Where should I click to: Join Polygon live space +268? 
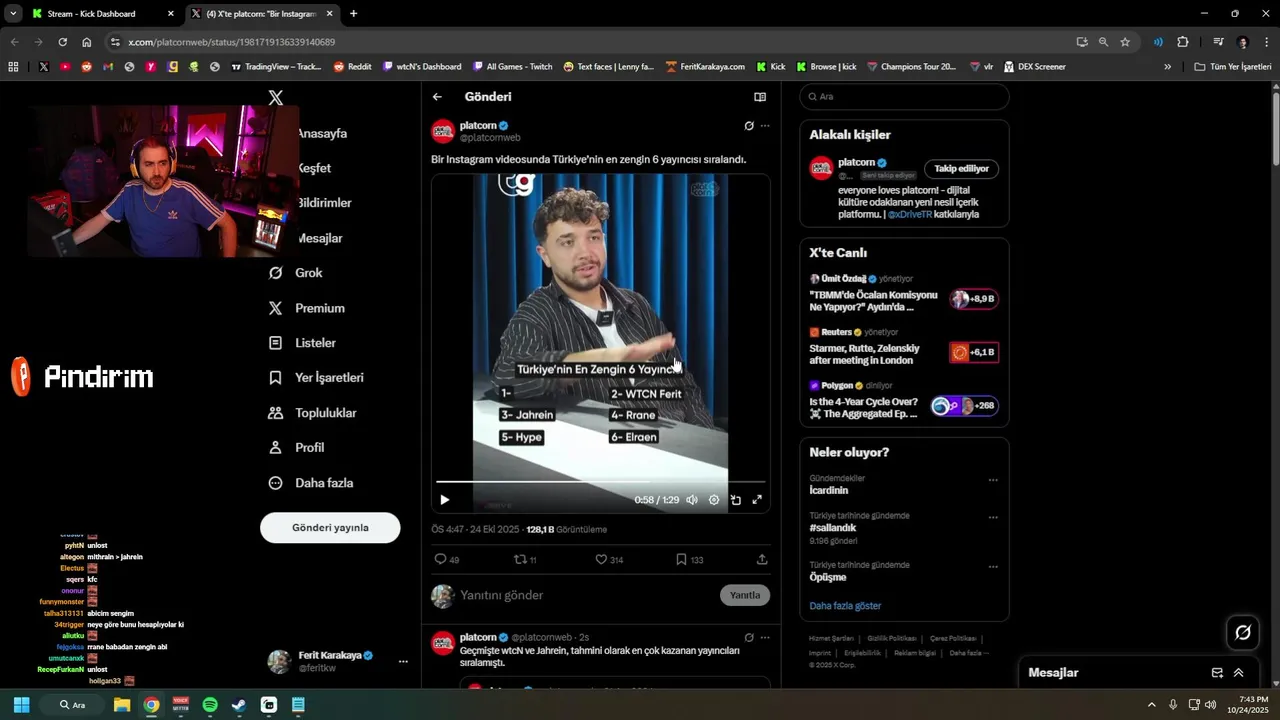[x=964, y=406]
